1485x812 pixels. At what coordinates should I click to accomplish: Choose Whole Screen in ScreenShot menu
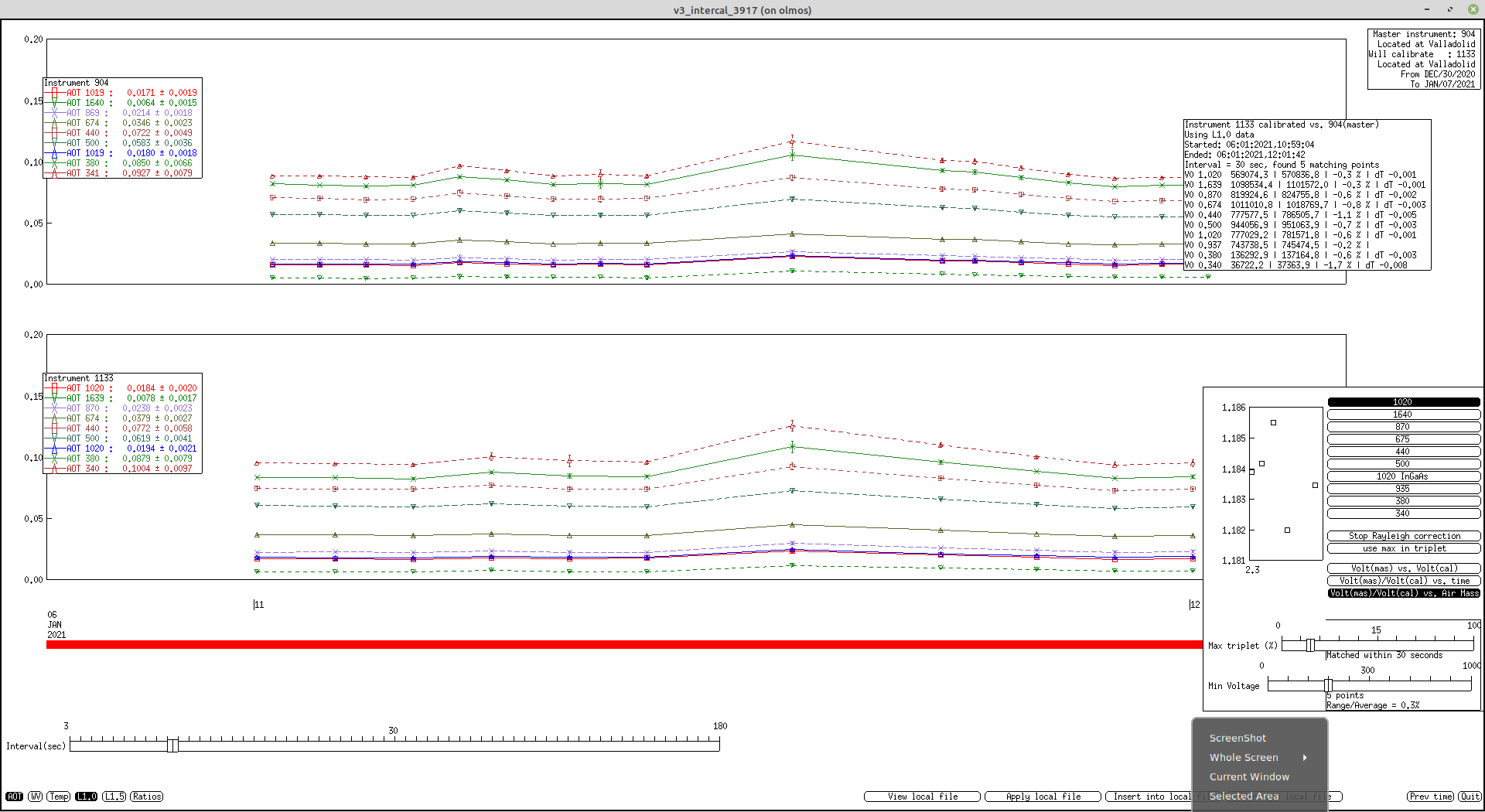tap(1244, 758)
